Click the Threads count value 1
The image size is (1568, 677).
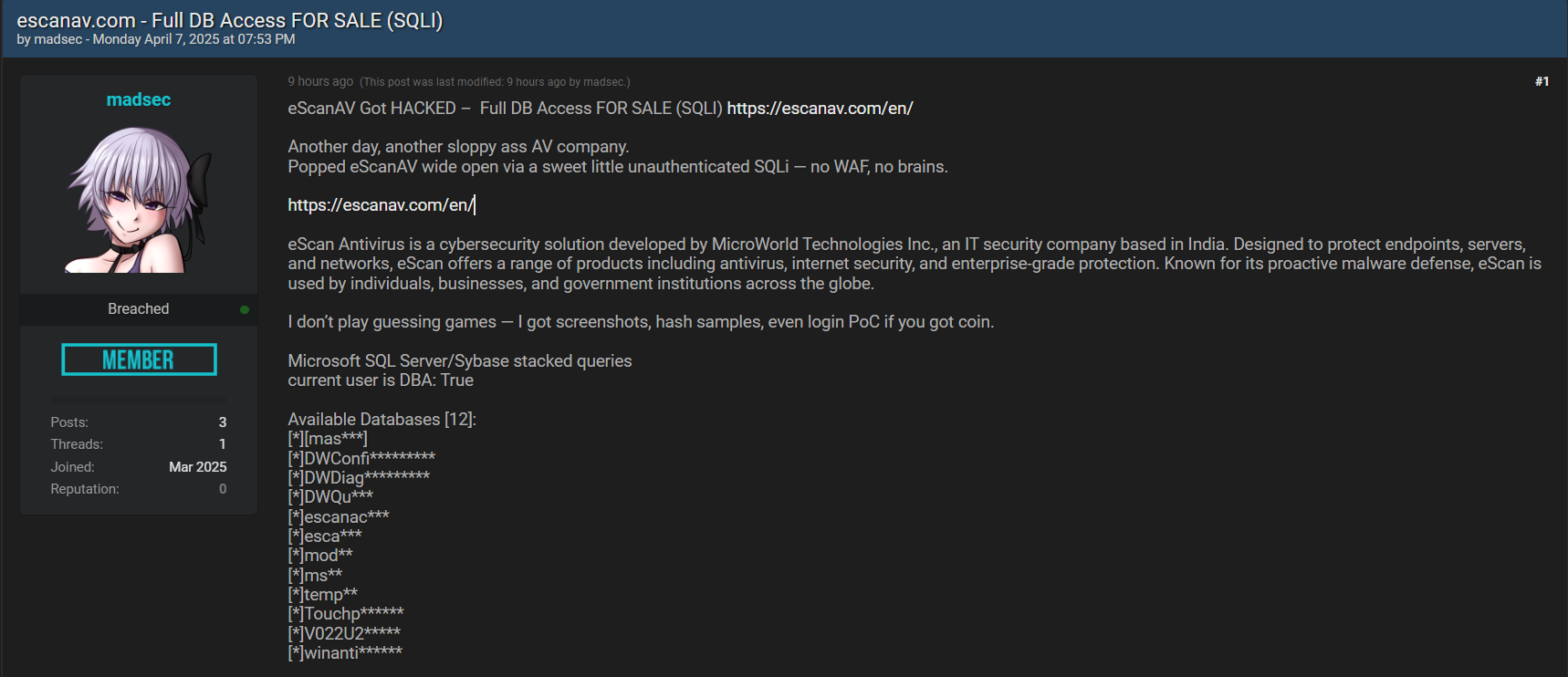[223, 444]
